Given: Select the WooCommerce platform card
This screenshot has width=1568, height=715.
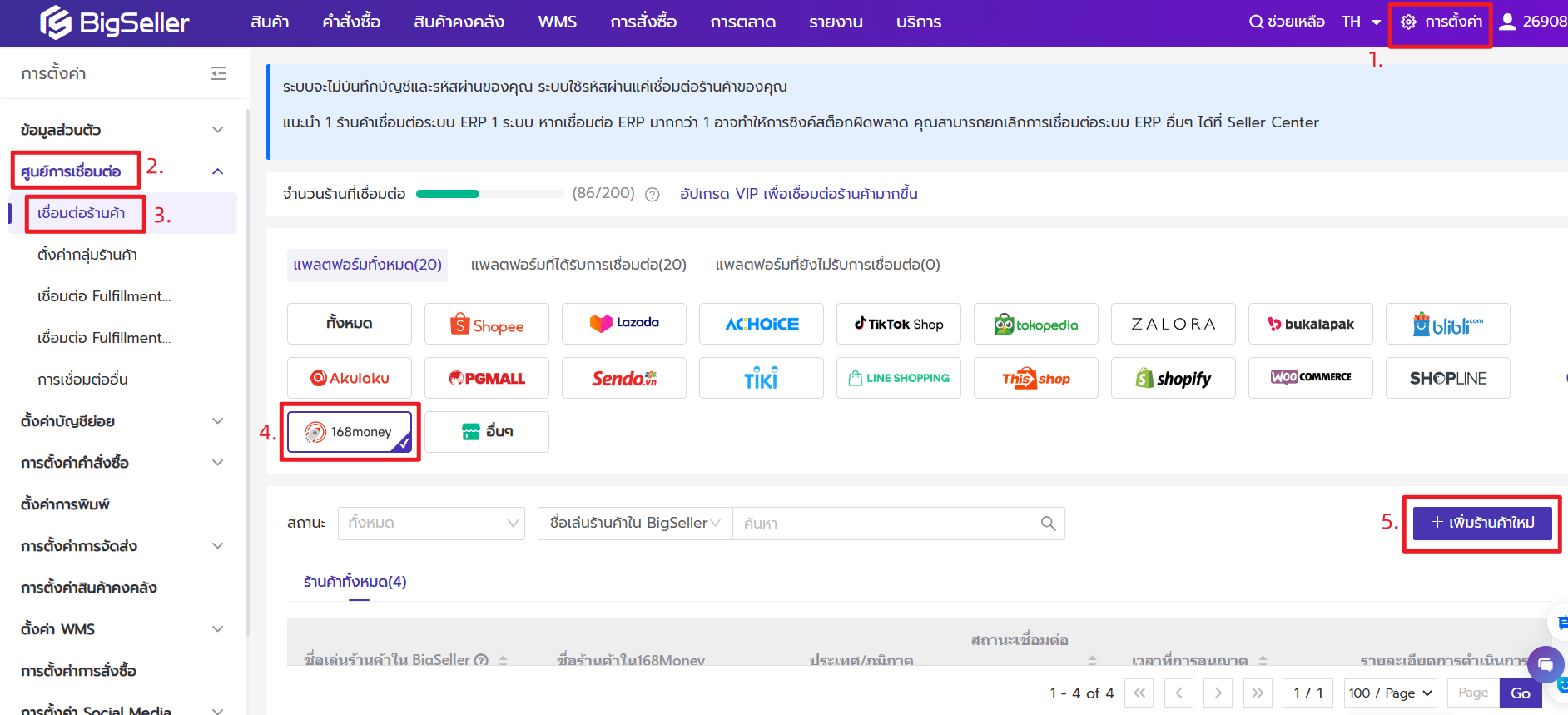Looking at the screenshot, I should 1311,378.
